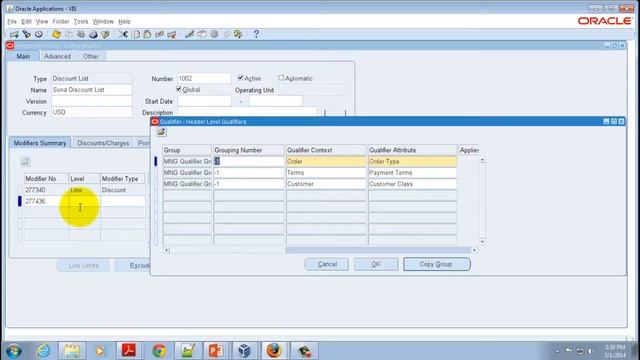Enable the Automatic checkbox
Screen dimensions: 640x360
281,78
